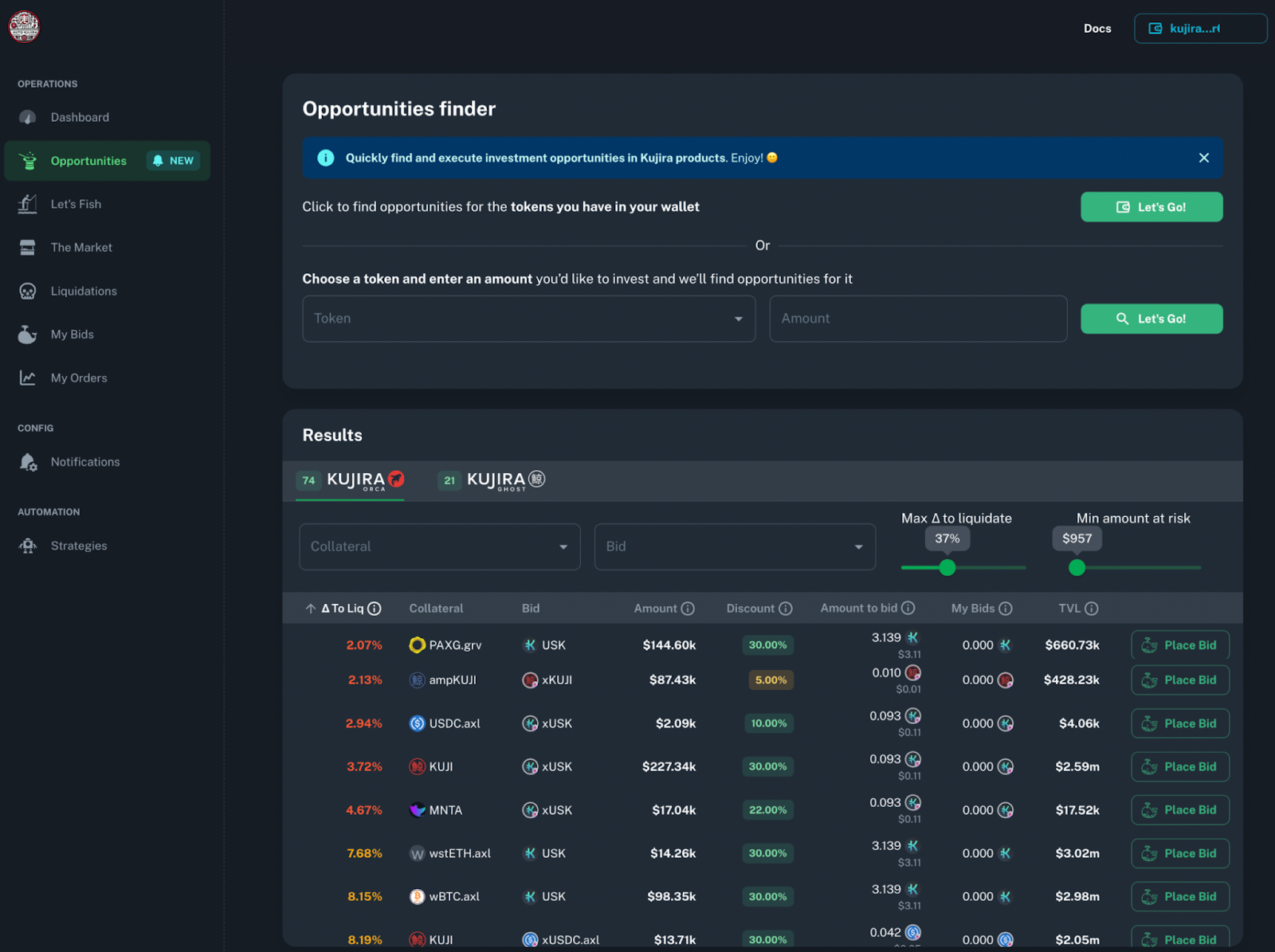Click the $98.35k amount value
Viewport: 1275px width, 952px height.
pos(672,897)
